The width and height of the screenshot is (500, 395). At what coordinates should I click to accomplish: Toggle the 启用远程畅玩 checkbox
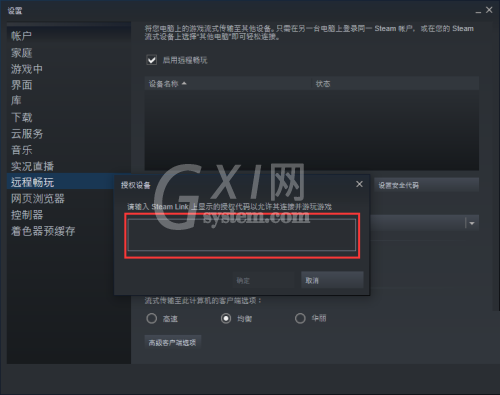tap(152, 60)
